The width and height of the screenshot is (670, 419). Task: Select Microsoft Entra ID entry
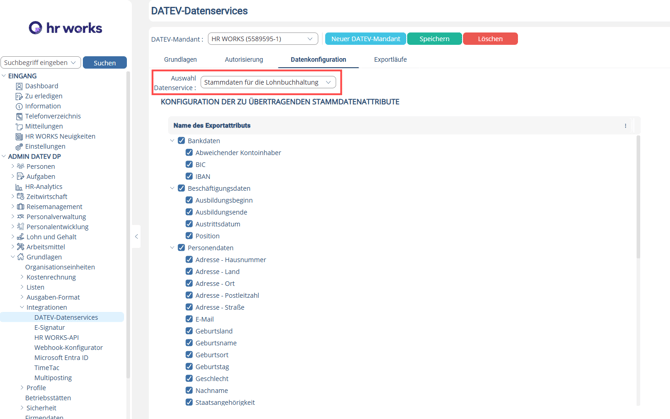tap(61, 357)
